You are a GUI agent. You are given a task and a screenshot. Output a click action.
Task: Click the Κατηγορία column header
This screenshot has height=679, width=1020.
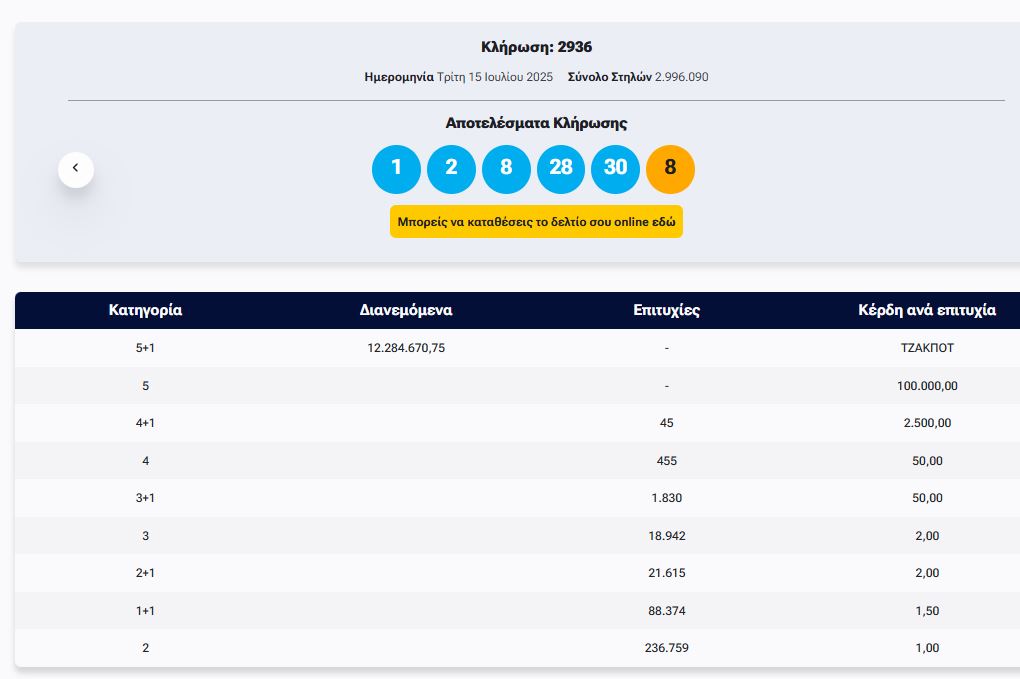point(145,310)
